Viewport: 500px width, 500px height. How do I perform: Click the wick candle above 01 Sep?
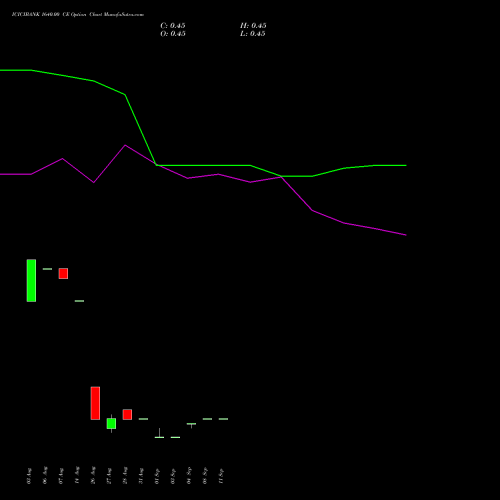pos(159,433)
